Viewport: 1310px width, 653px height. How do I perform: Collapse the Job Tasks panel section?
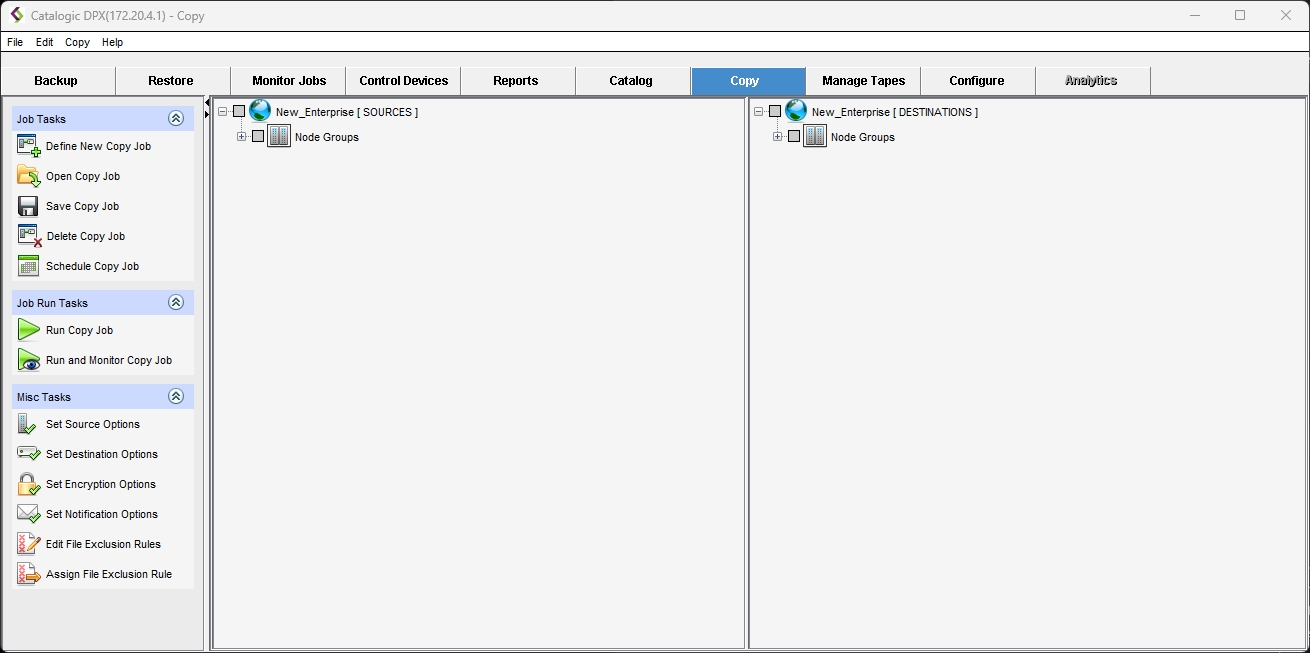[176, 119]
